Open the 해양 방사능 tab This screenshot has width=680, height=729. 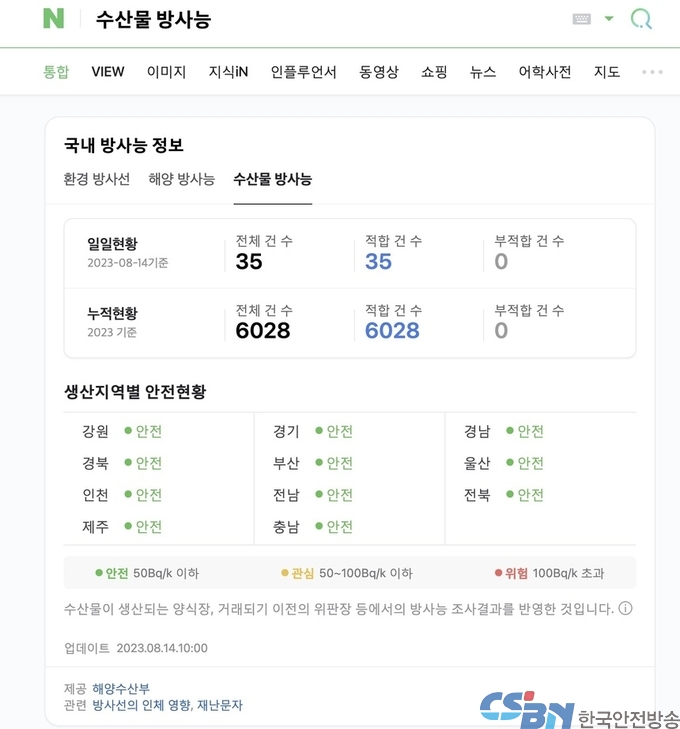click(x=182, y=179)
